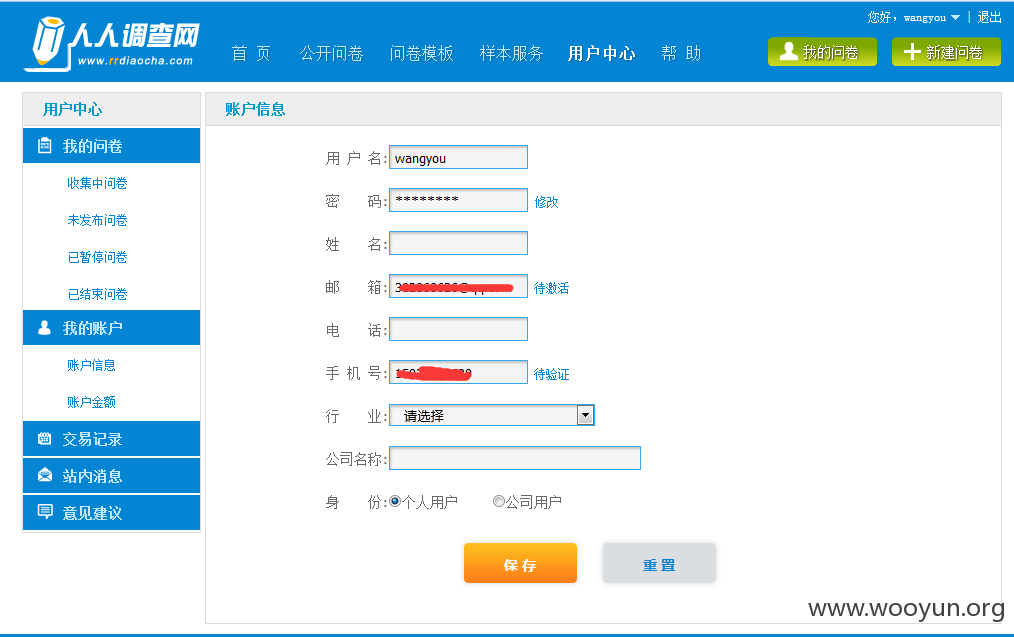The image size is (1014, 637).
Task: Select the 公司用户 radio button
Action: pos(499,501)
